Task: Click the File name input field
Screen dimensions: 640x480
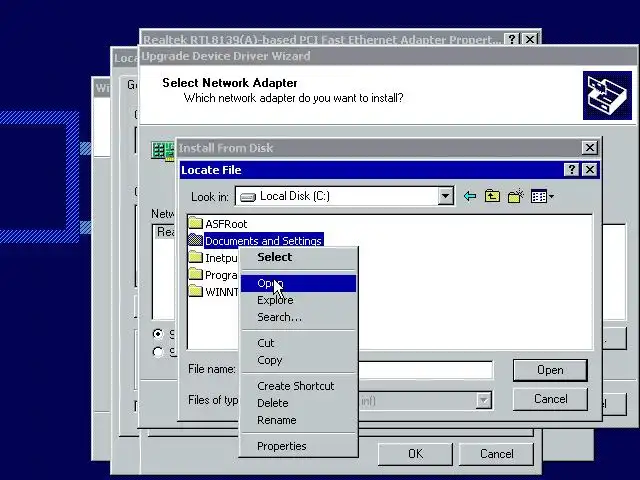Action: (425, 370)
